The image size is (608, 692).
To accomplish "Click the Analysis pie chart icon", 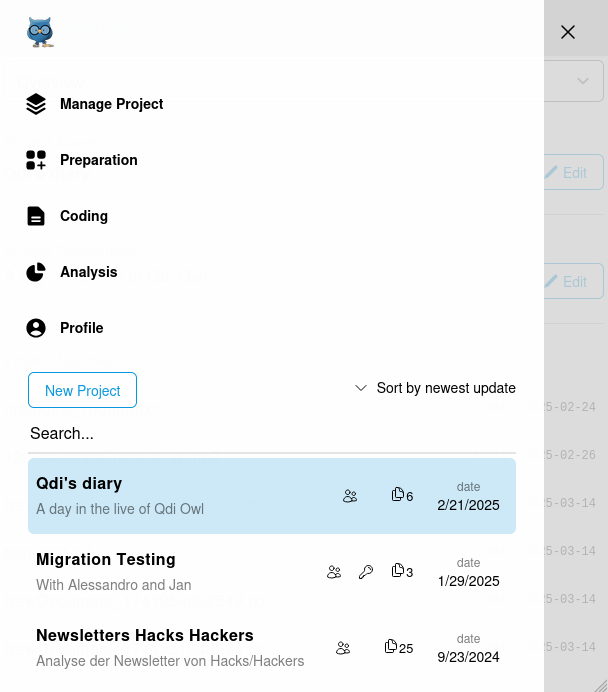I will [36, 272].
